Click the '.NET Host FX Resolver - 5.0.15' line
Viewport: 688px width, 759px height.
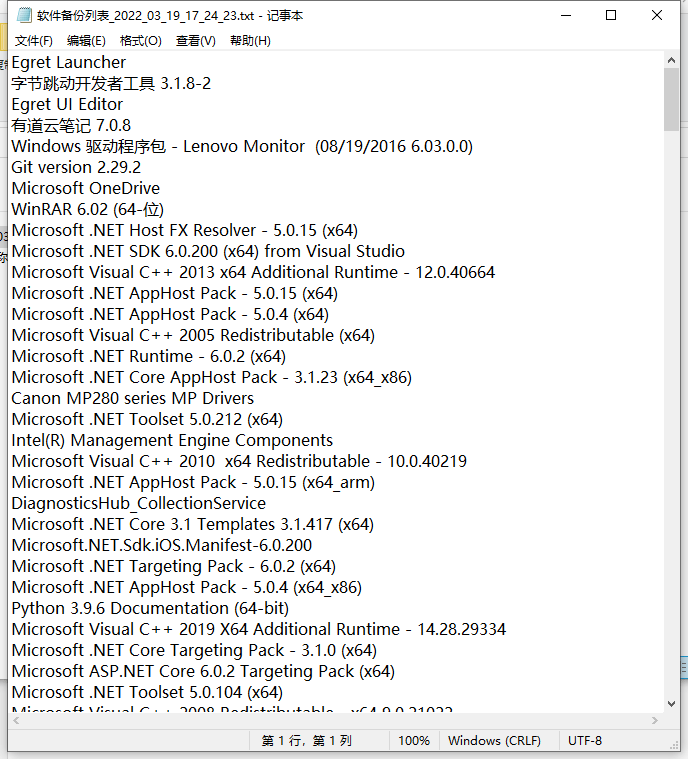coord(185,230)
